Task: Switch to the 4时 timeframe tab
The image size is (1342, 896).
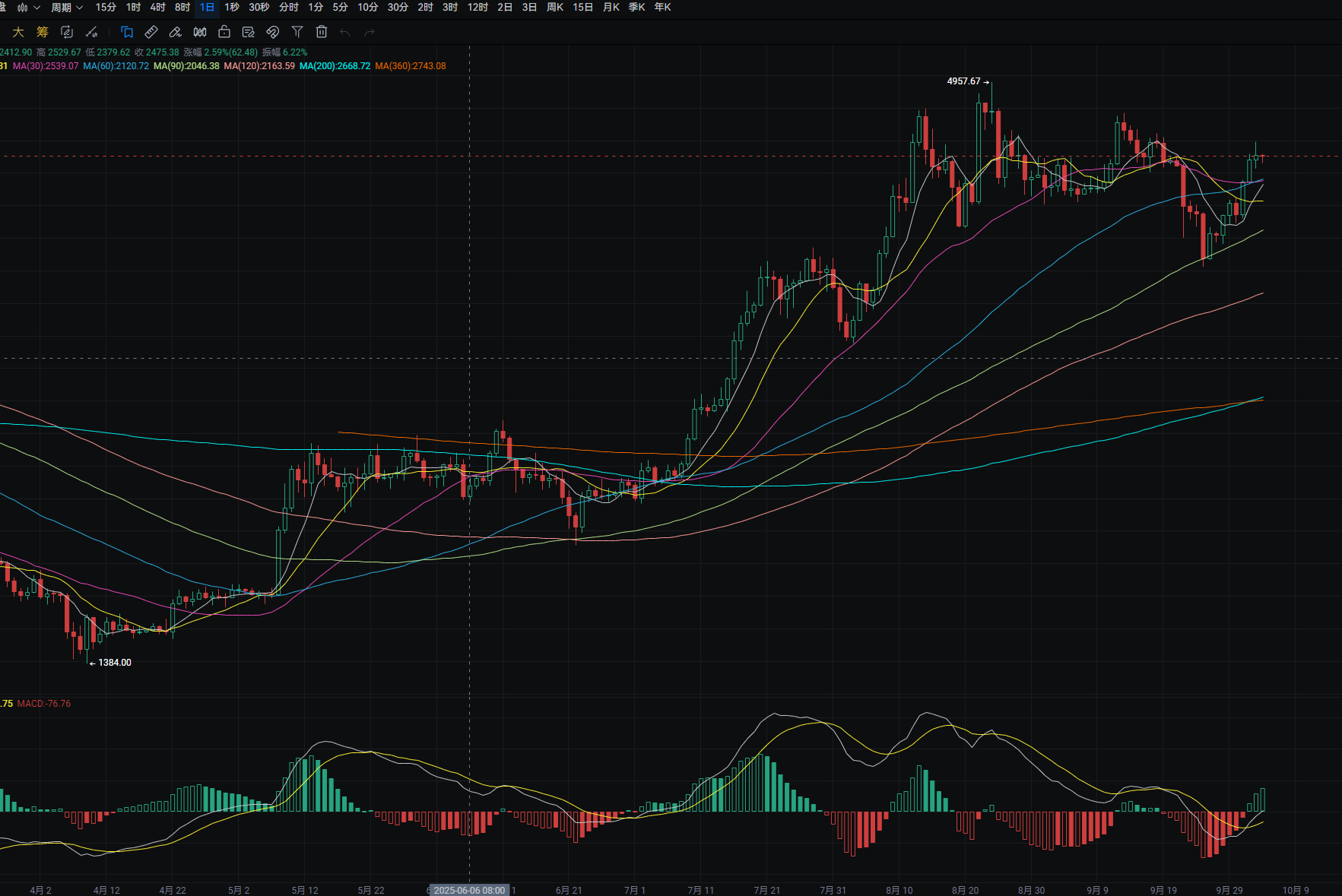Action: [157, 8]
